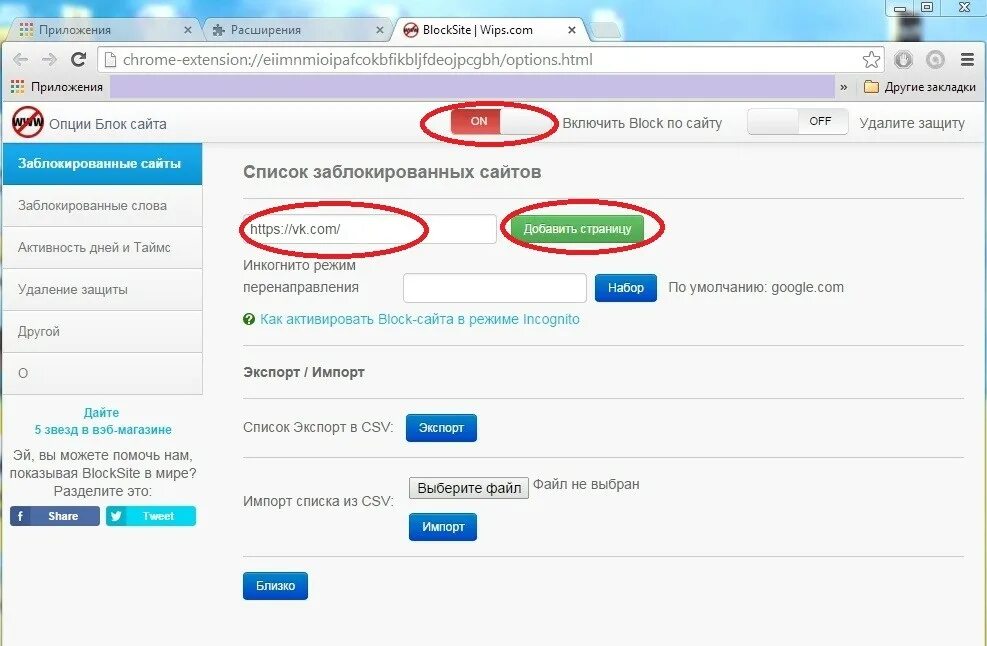Click the round grey extension icon next to the menu

point(935,60)
